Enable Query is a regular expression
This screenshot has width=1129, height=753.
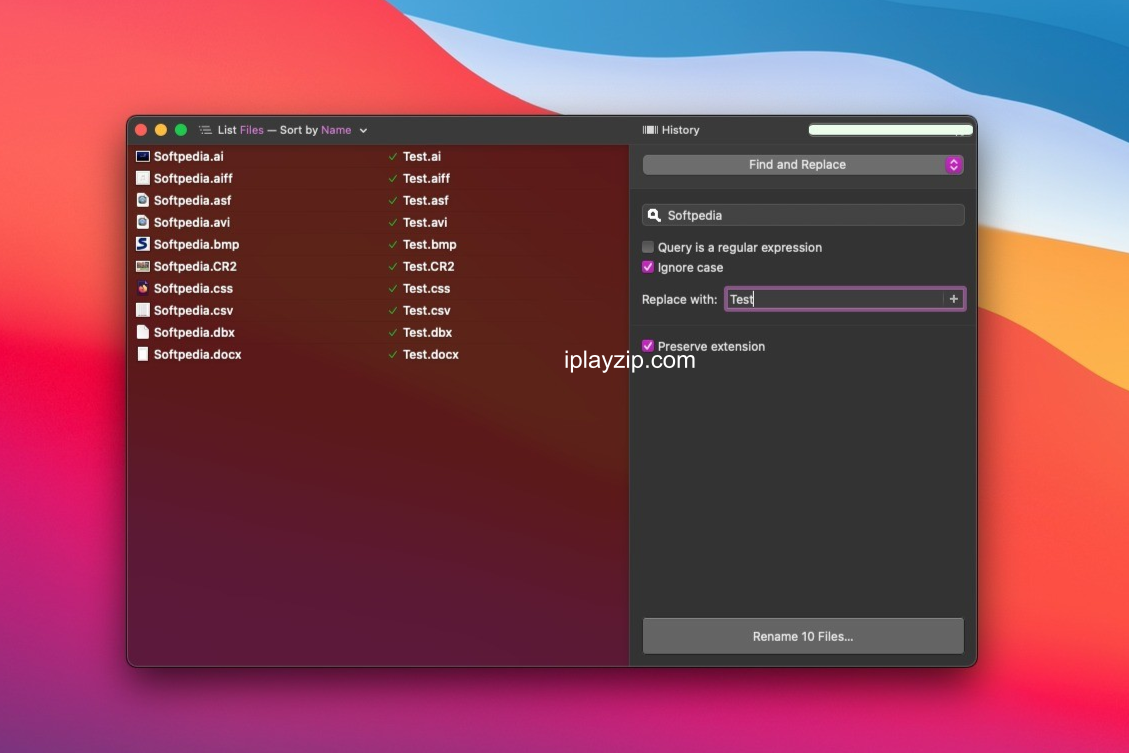click(x=648, y=247)
